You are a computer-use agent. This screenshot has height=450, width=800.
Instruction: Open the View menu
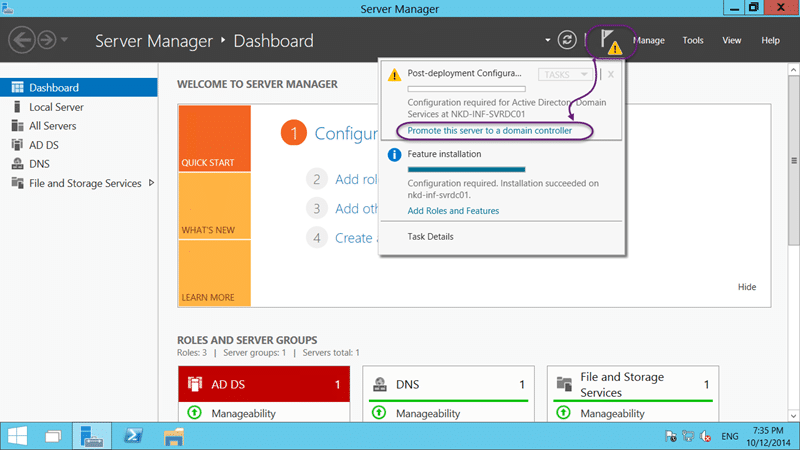pos(731,40)
